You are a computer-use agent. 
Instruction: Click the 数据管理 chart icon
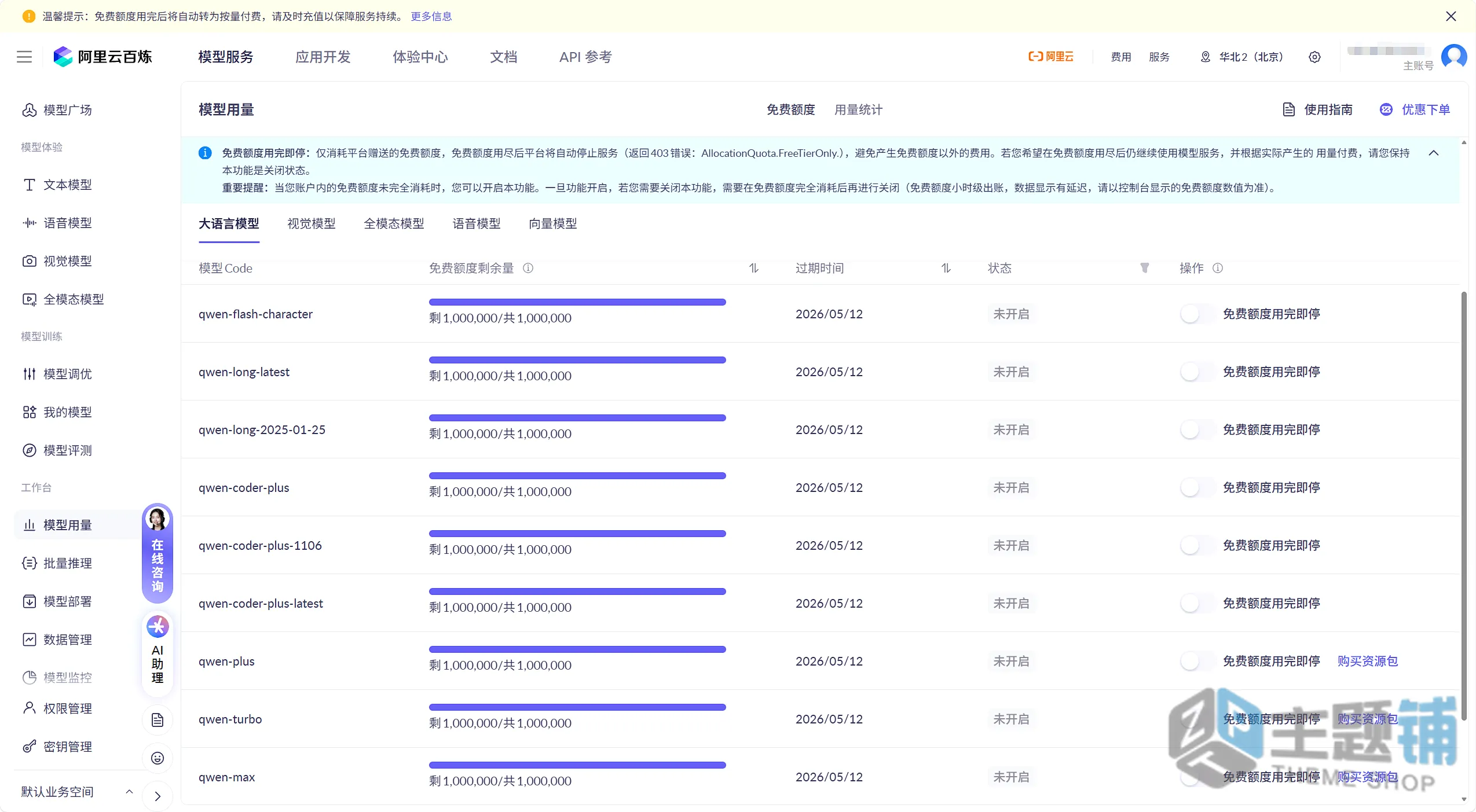click(29, 640)
